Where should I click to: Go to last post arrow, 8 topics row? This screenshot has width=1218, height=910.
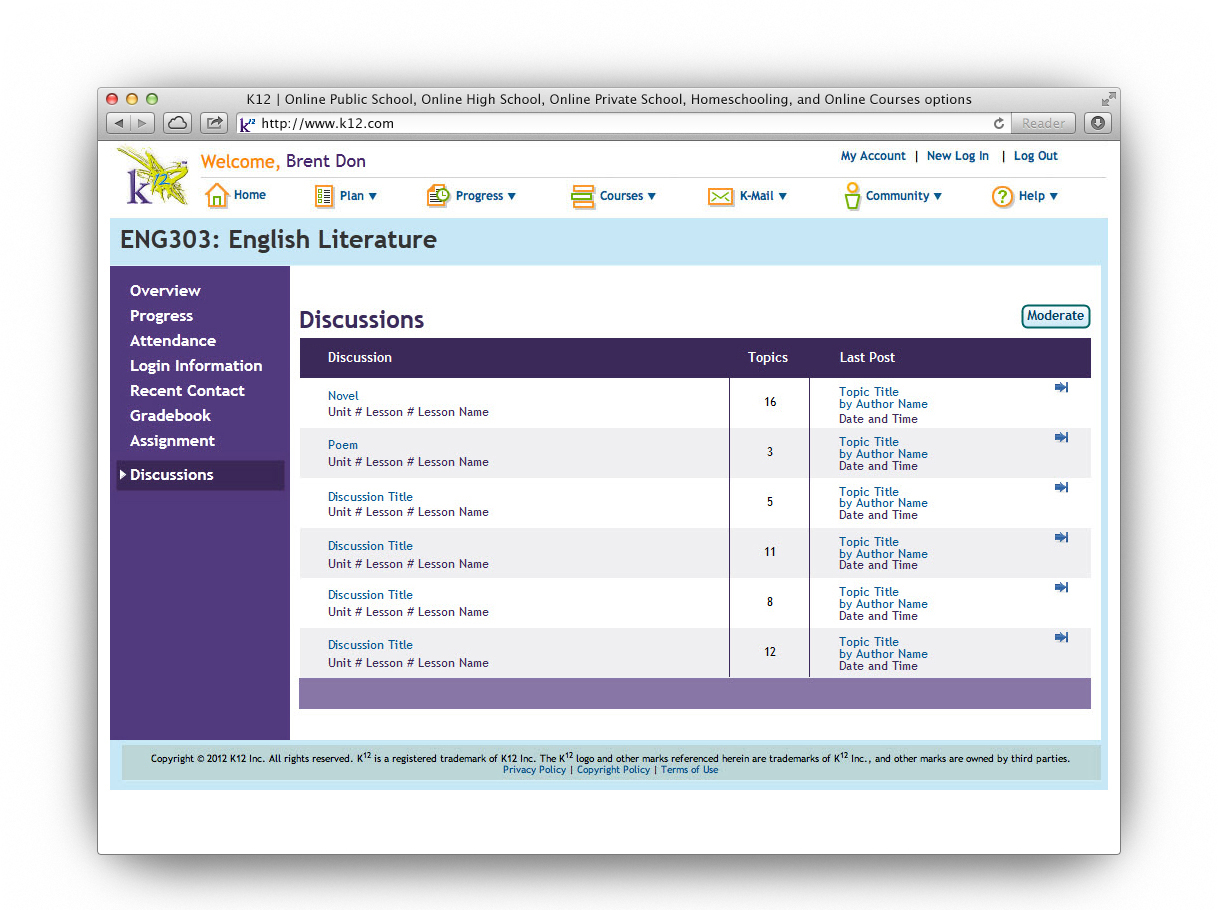tap(1062, 587)
